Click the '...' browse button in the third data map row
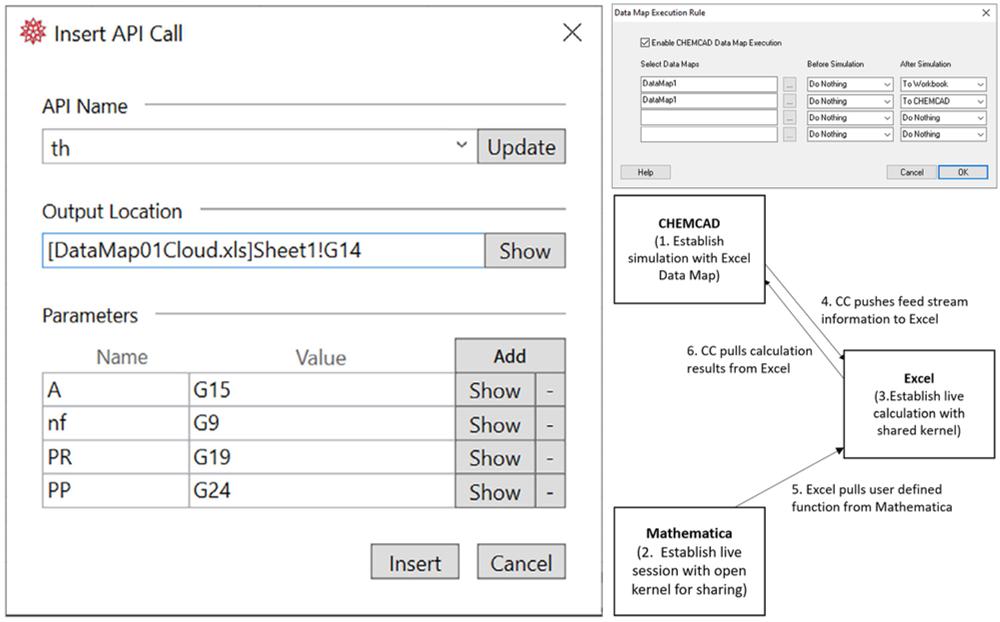1000x622 pixels. click(790, 118)
